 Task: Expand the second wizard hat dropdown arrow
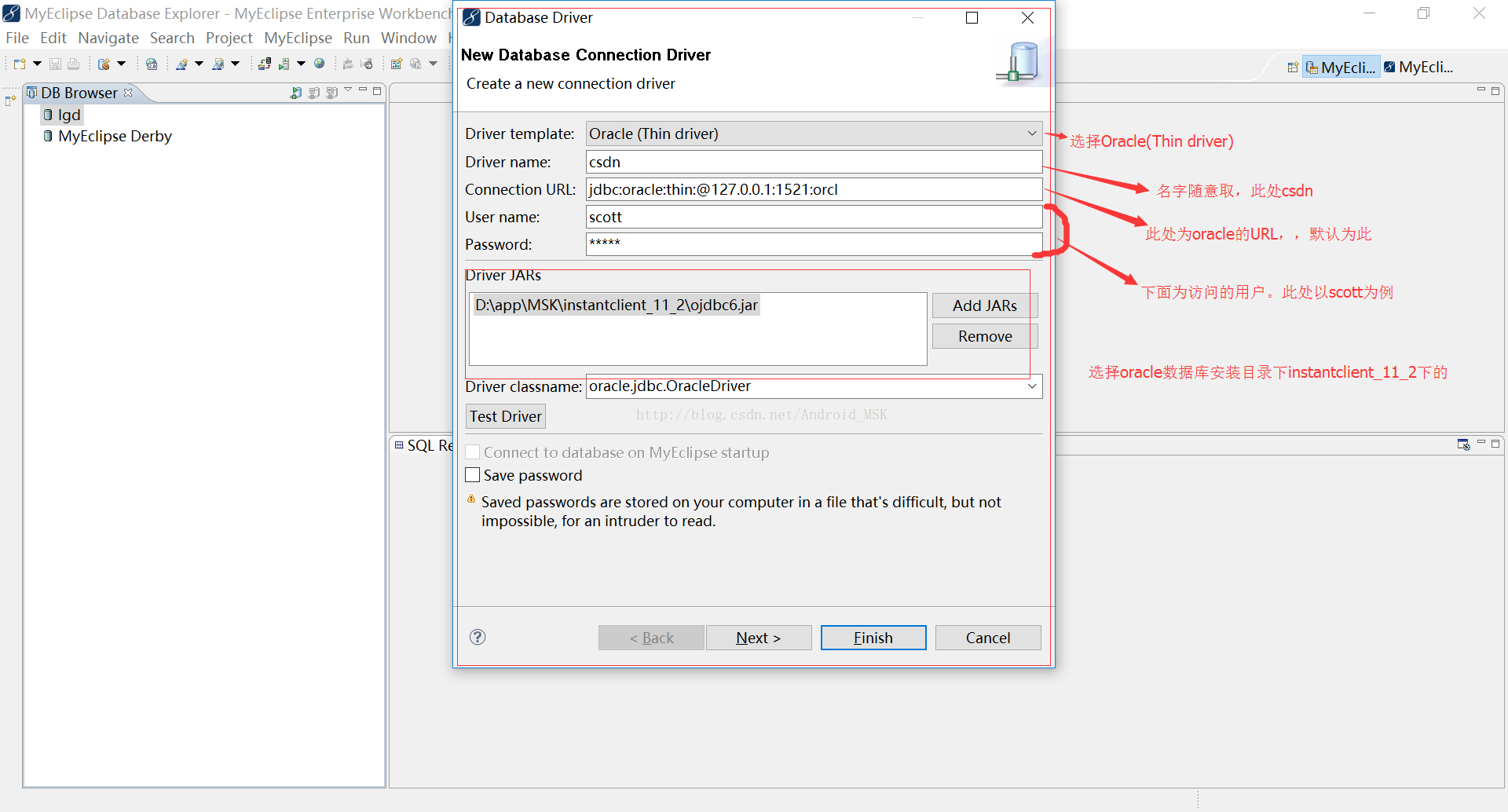coord(235,64)
